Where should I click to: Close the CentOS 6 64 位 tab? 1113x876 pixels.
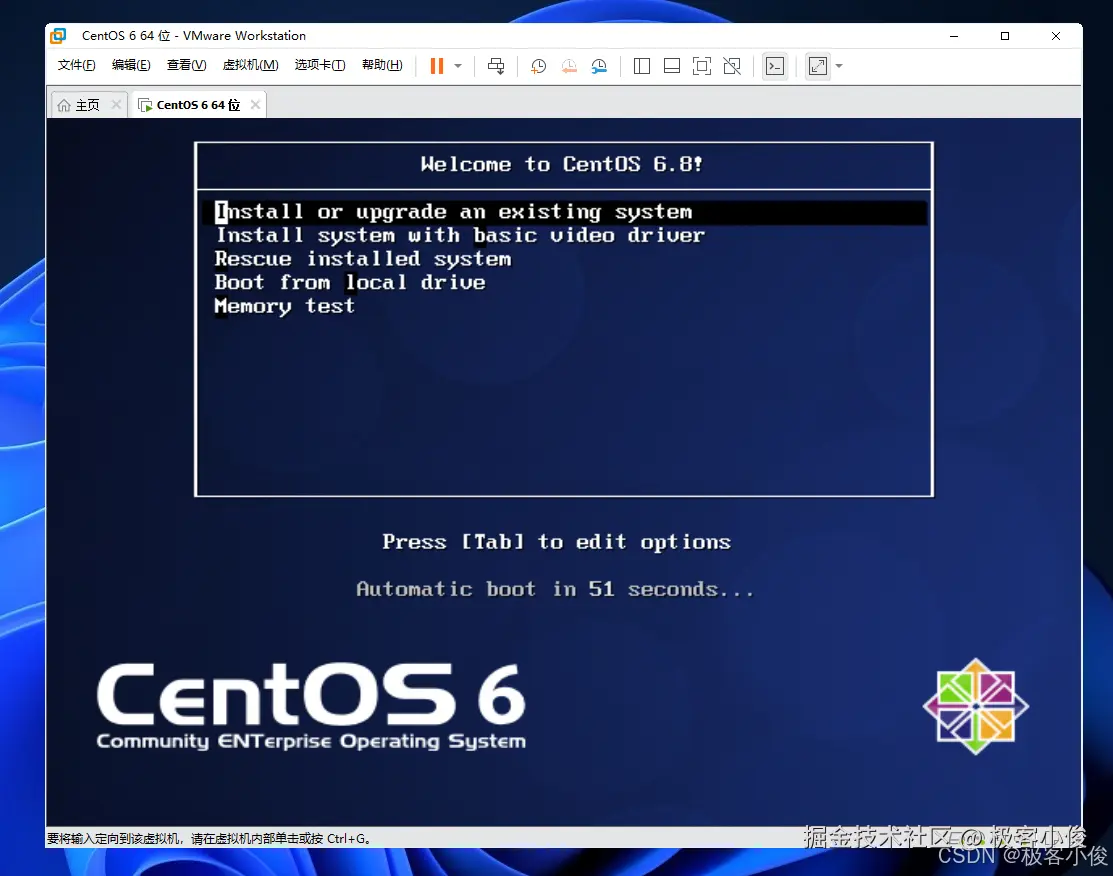pos(255,104)
